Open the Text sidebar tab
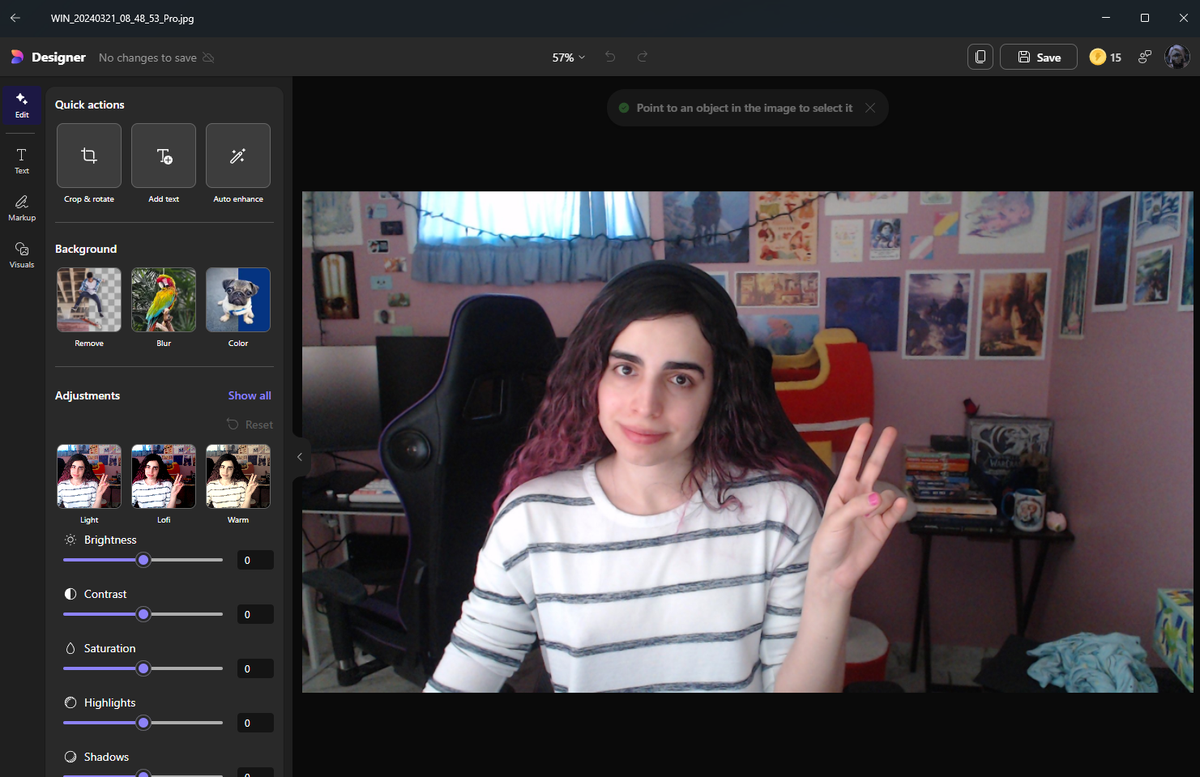 [x=22, y=160]
